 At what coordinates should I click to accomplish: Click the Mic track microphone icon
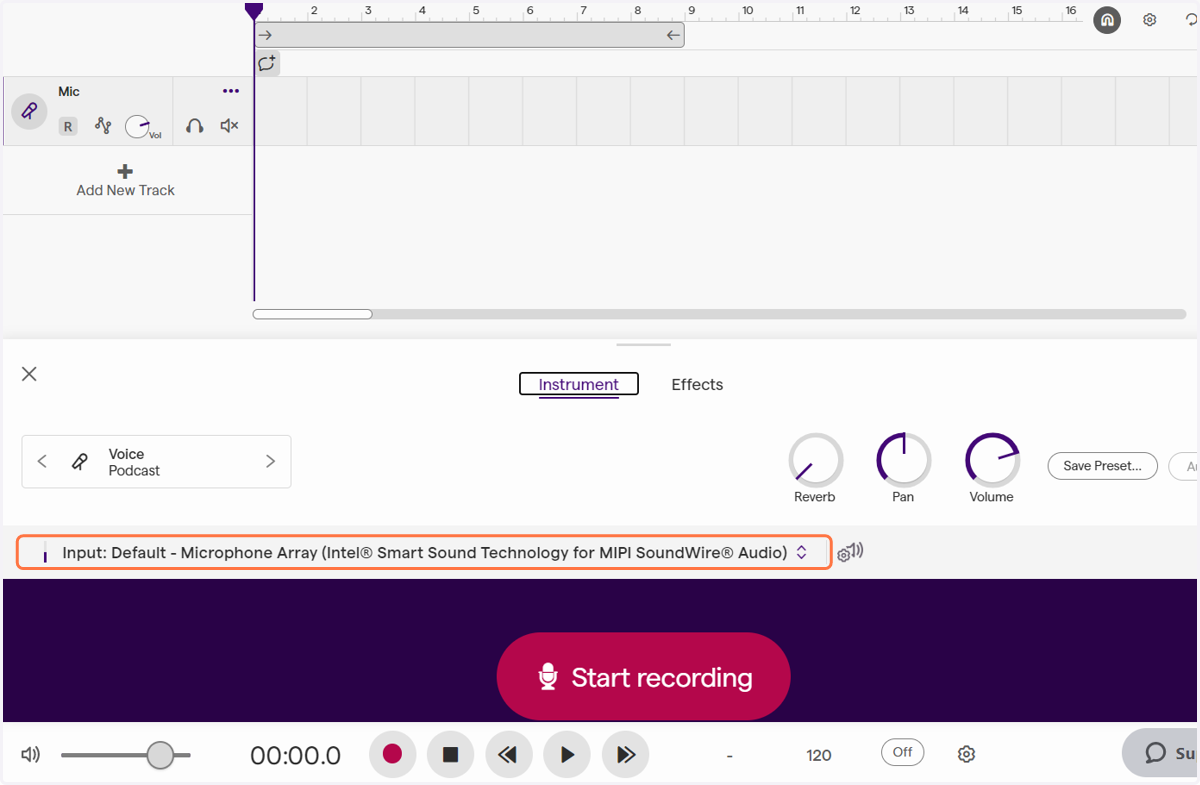29,111
